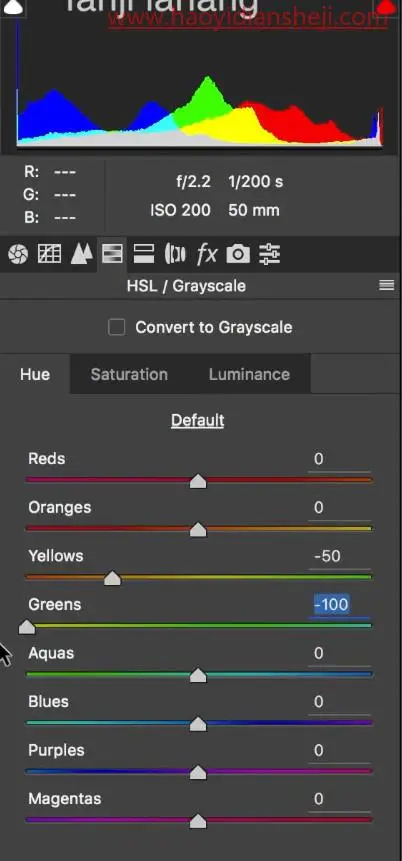
Task: Open the Basic panel aperture icon
Action: (x=18, y=254)
